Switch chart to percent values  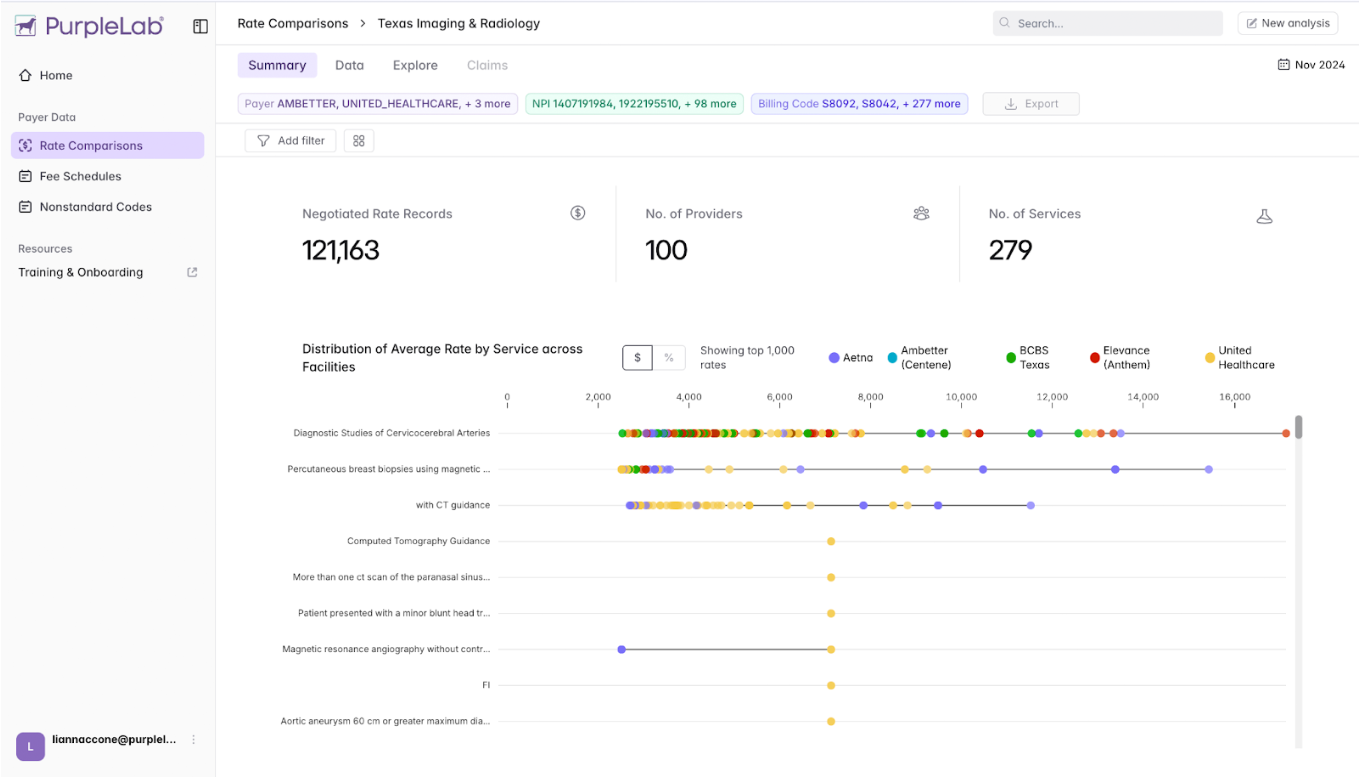coord(669,358)
